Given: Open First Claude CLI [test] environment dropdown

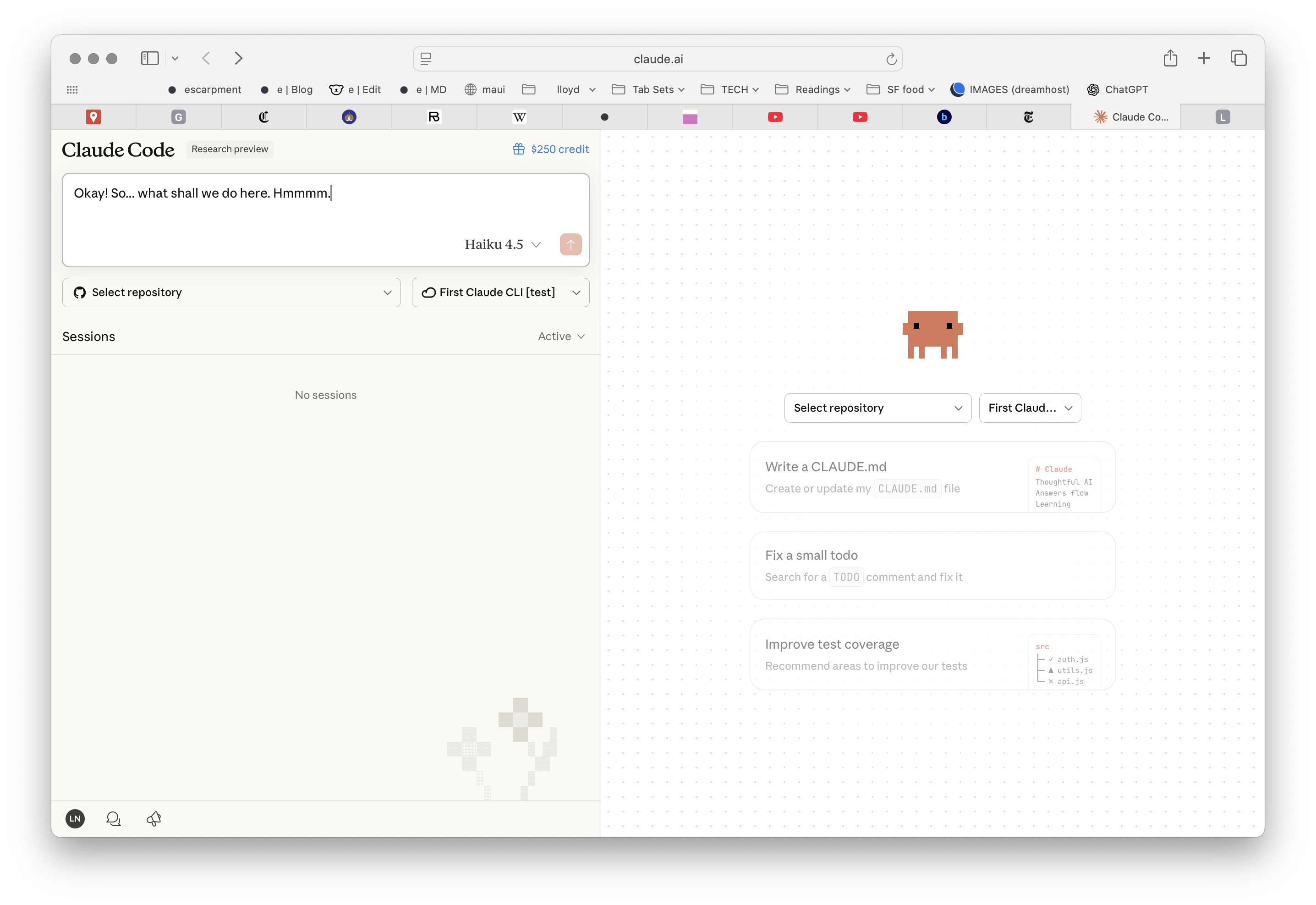Looking at the screenshot, I should [x=500, y=292].
